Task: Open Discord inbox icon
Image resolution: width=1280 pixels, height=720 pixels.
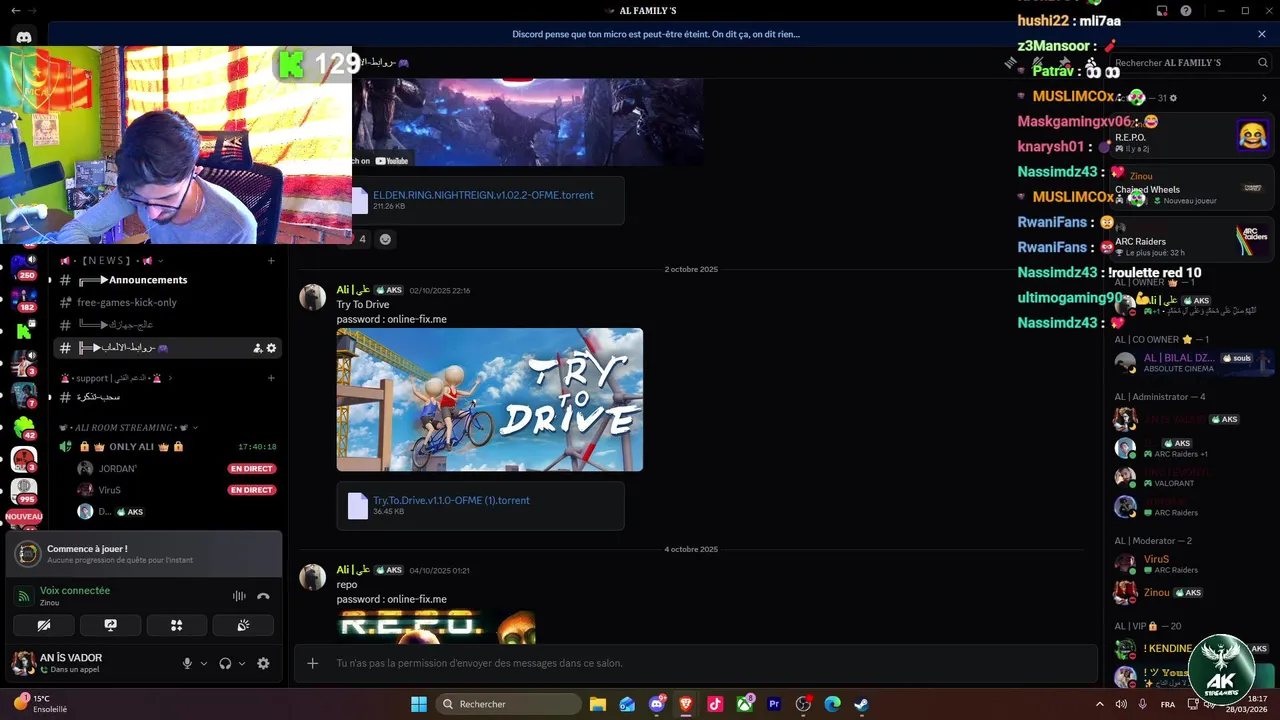Action: (x=1162, y=11)
